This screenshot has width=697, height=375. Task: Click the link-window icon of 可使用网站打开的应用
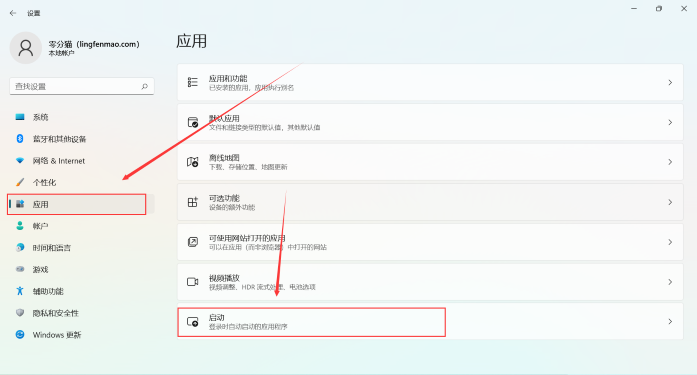(192, 242)
